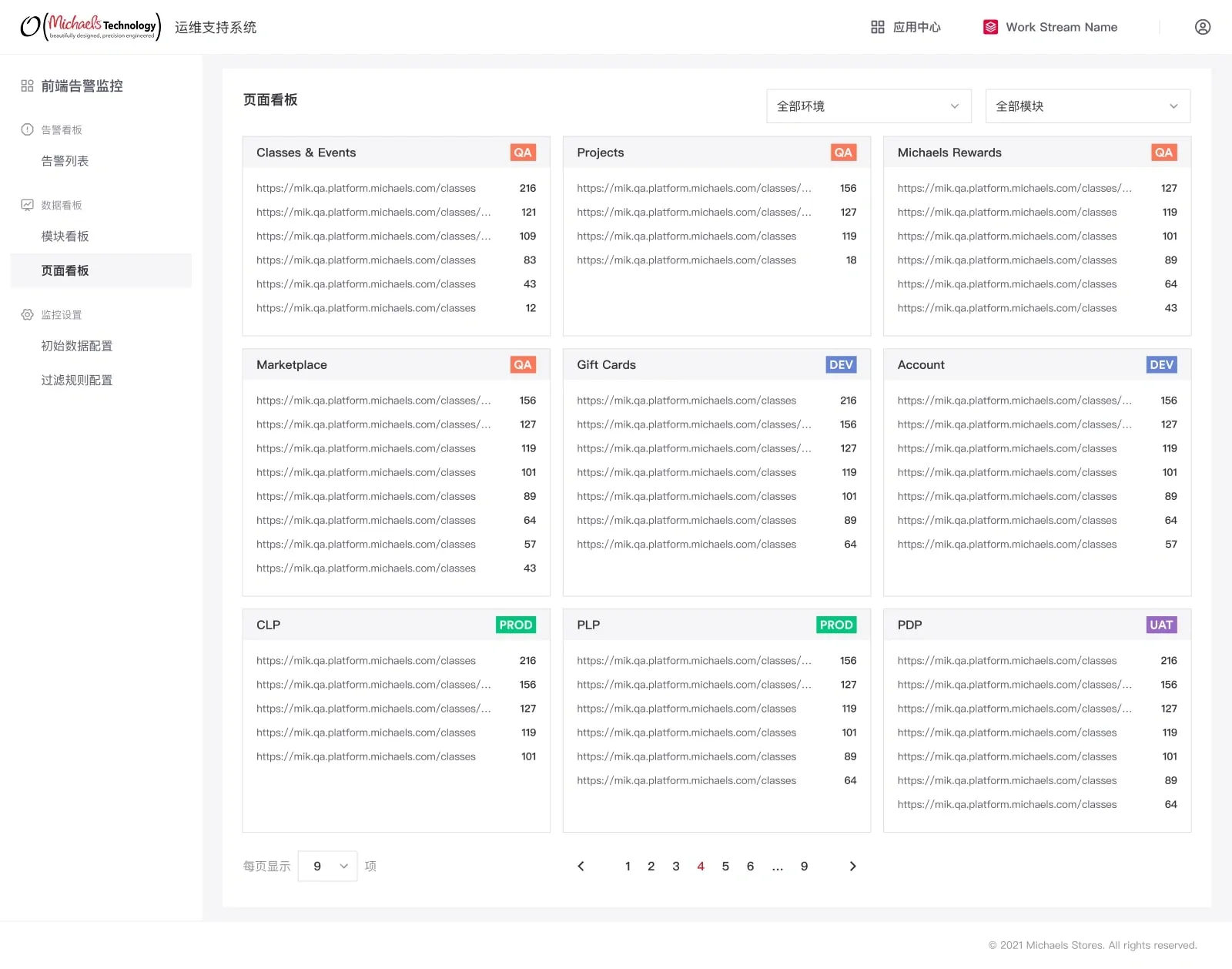Go to the previous page arrow

point(581,866)
